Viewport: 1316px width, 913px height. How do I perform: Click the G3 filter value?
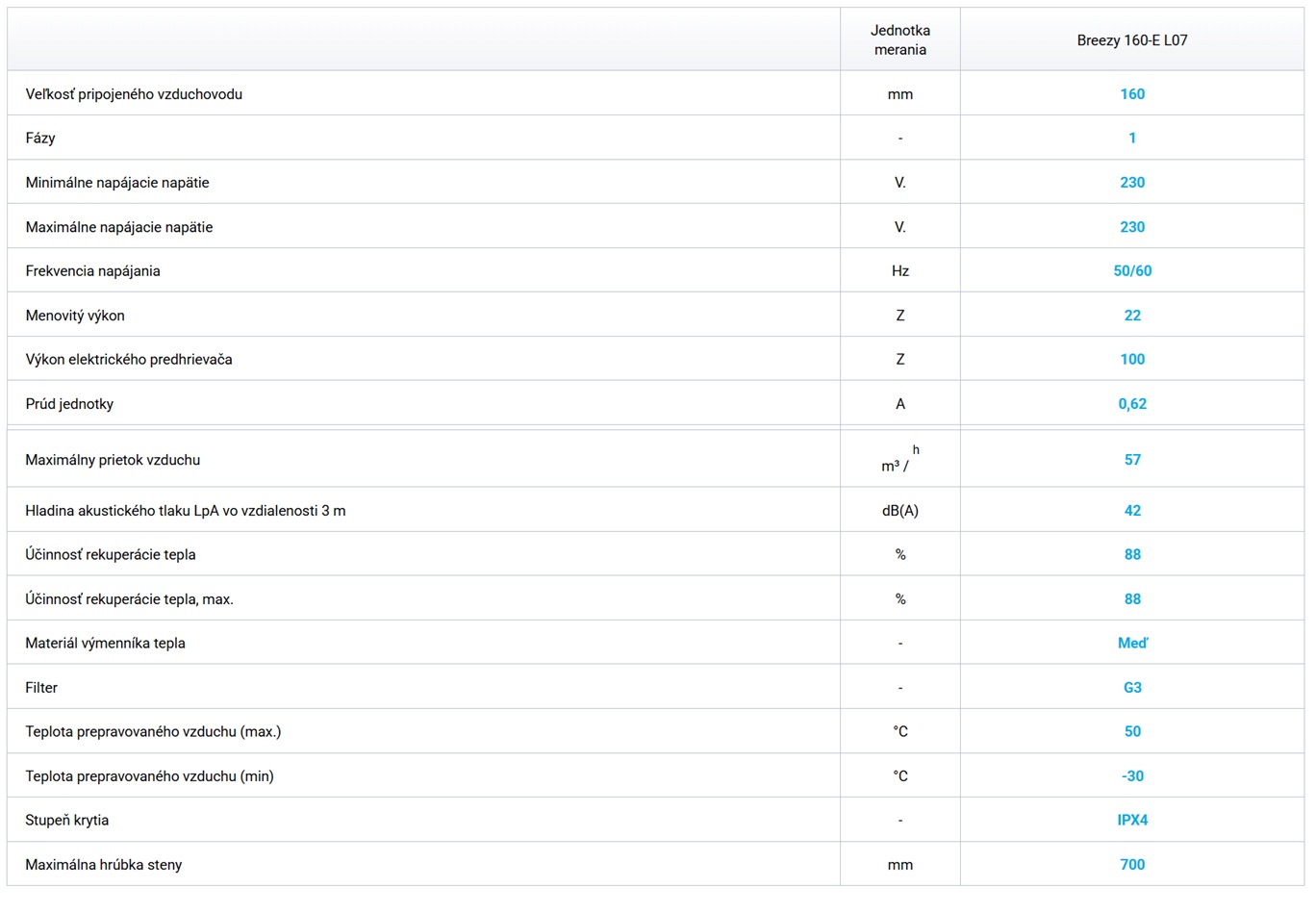click(1131, 688)
